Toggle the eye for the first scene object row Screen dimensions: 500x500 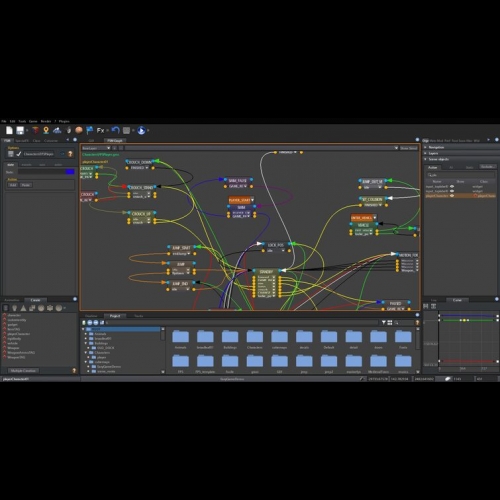[x=452, y=186]
